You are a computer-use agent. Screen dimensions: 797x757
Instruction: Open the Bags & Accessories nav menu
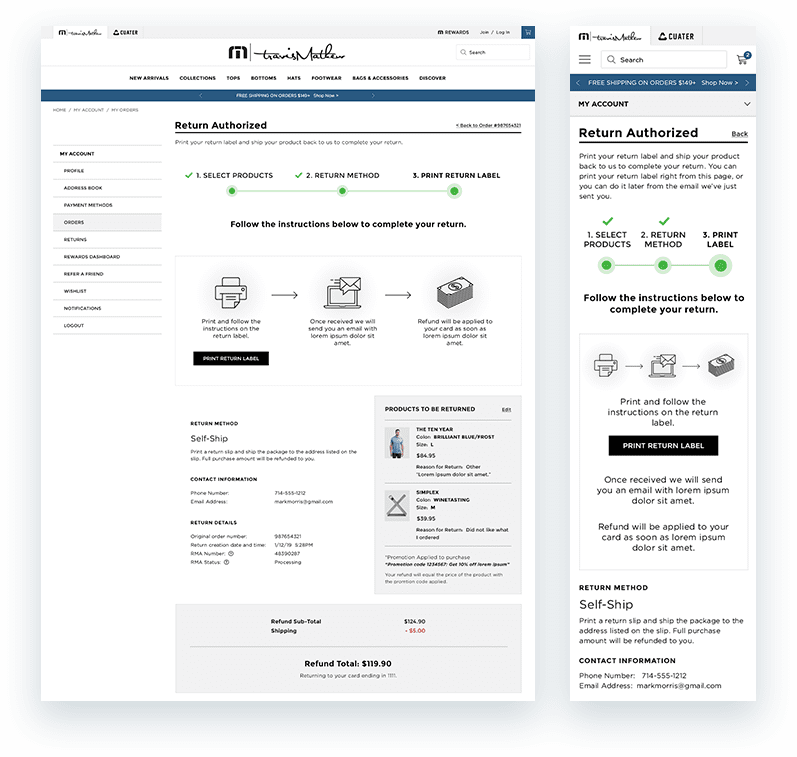[380, 78]
